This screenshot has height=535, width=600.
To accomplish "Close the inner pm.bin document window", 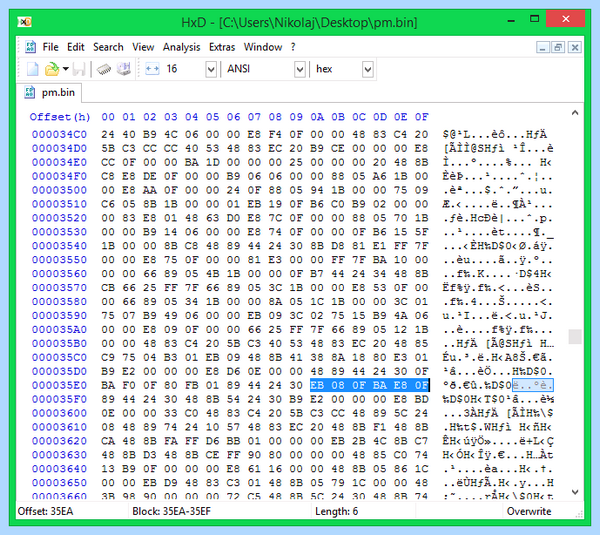I will click(575, 47).
